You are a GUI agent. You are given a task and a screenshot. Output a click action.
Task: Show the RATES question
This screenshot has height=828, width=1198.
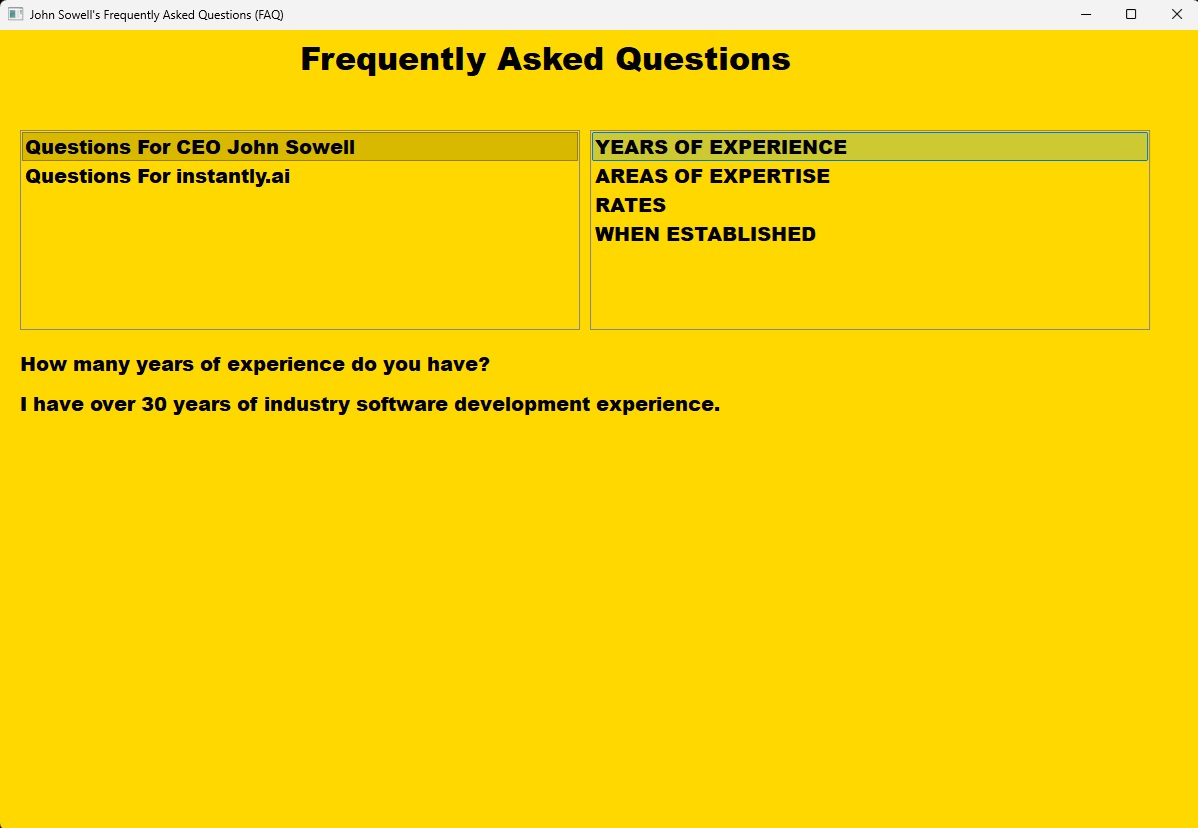tap(630, 206)
